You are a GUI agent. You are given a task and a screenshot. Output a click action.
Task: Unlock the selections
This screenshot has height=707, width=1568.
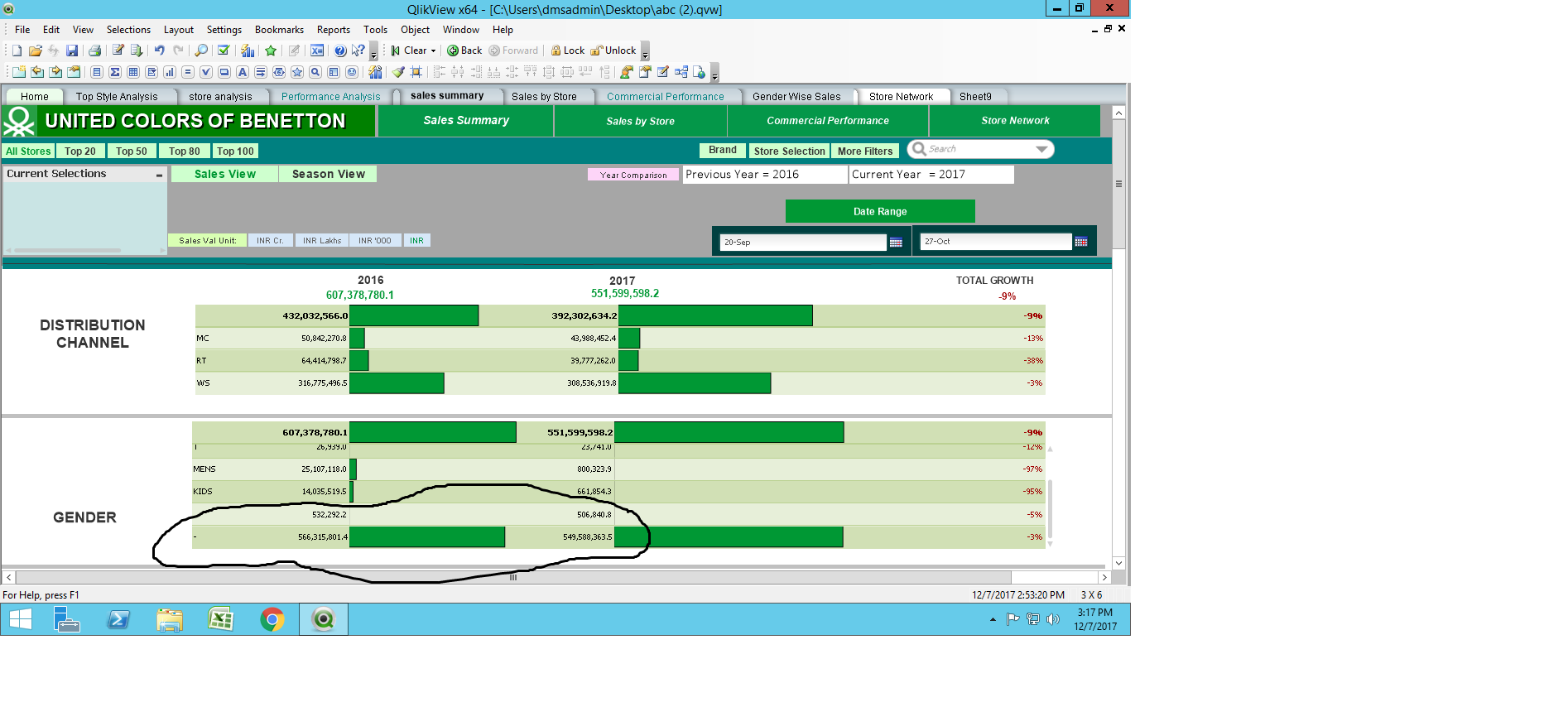point(613,50)
